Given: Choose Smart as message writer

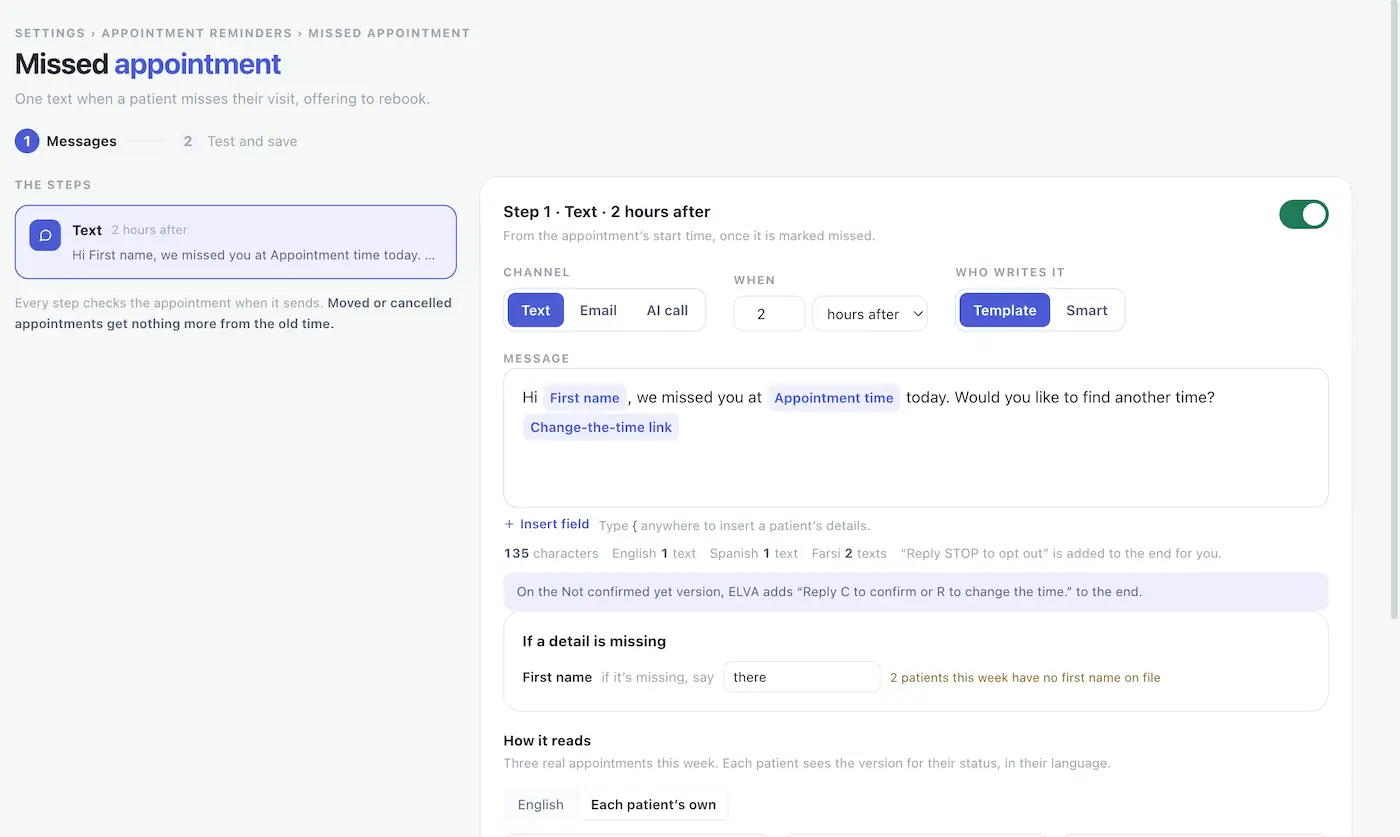Looking at the screenshot, I should click(1087, 310).
